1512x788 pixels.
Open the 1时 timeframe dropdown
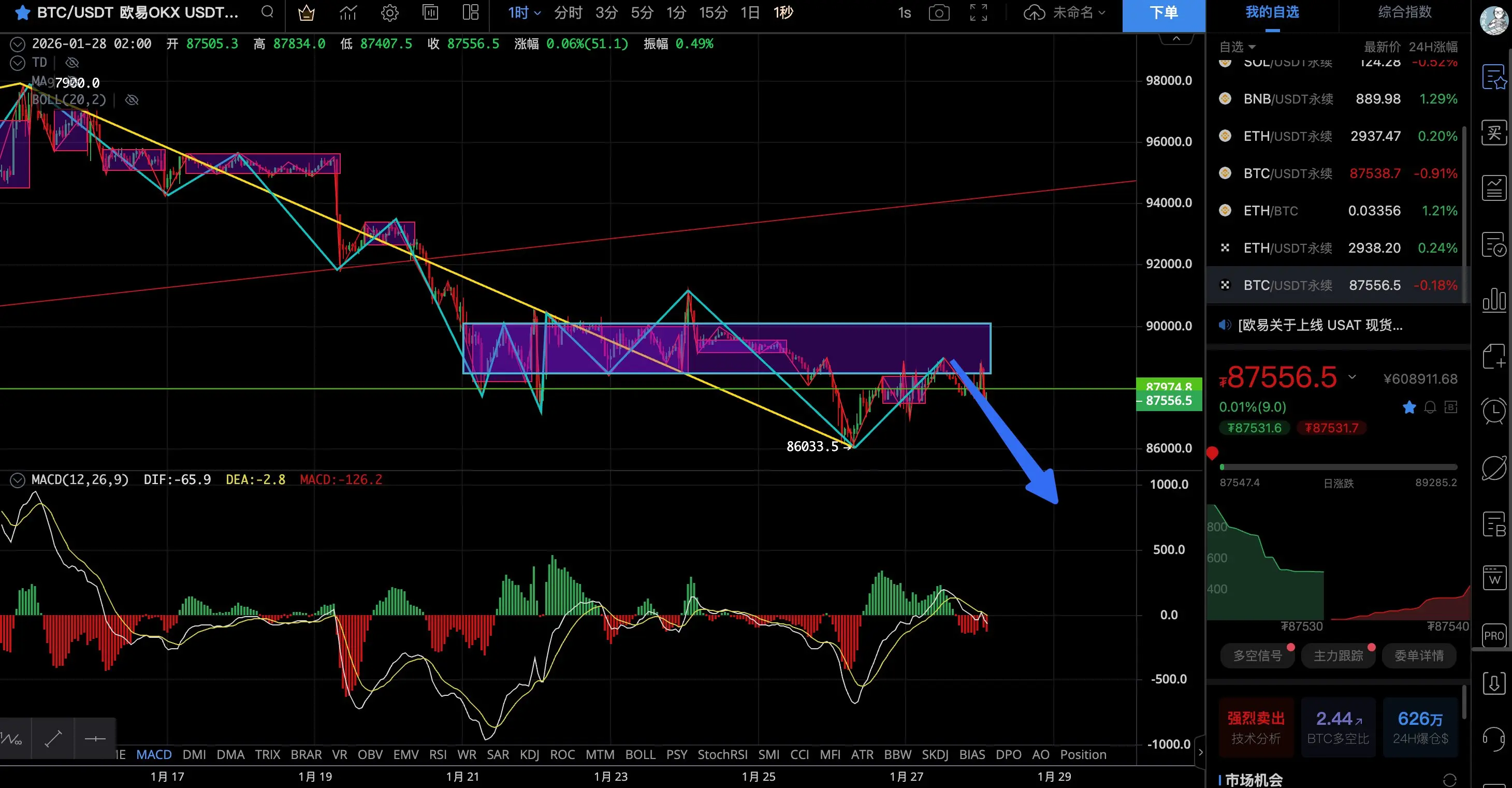click(x=524, y=13)
